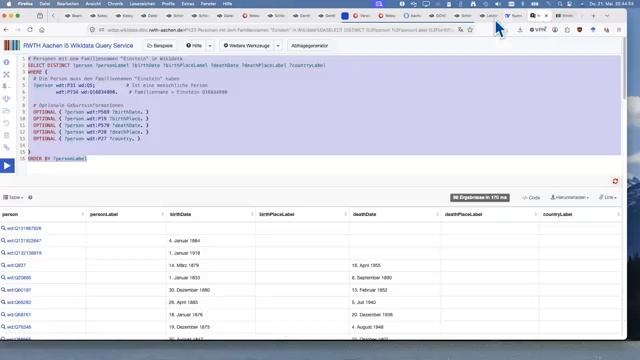Click the red refresh icon above results
This screenshot has height=360, width=640.
[x=615, y=181]
